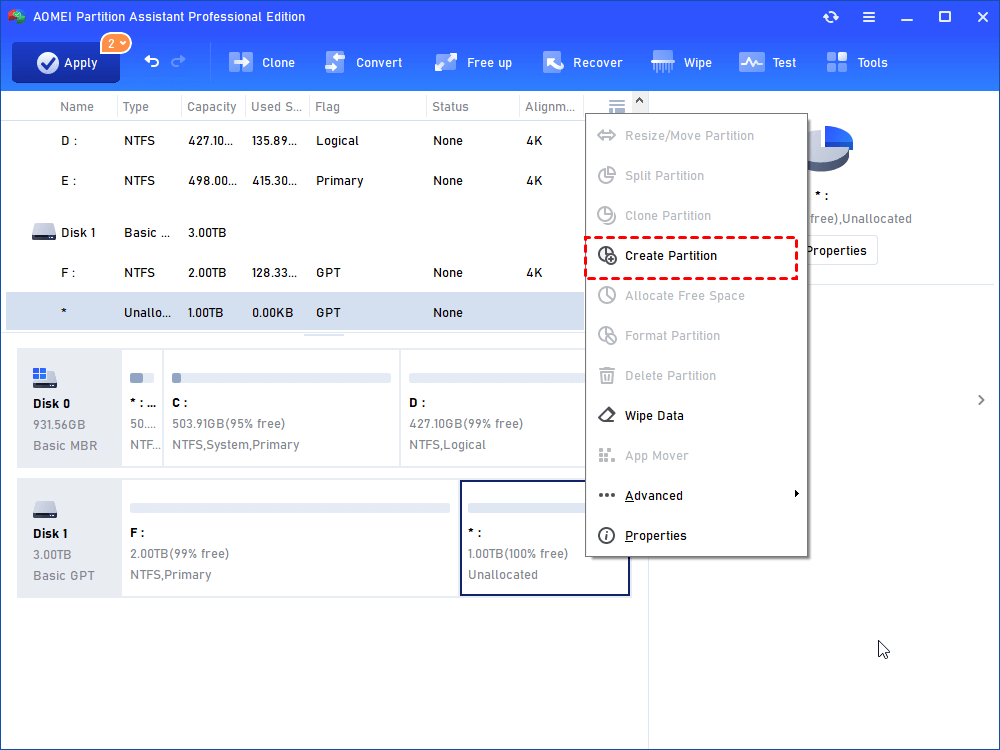Open the Tools menu
The image size is (1000, 750).
point(857,62)
